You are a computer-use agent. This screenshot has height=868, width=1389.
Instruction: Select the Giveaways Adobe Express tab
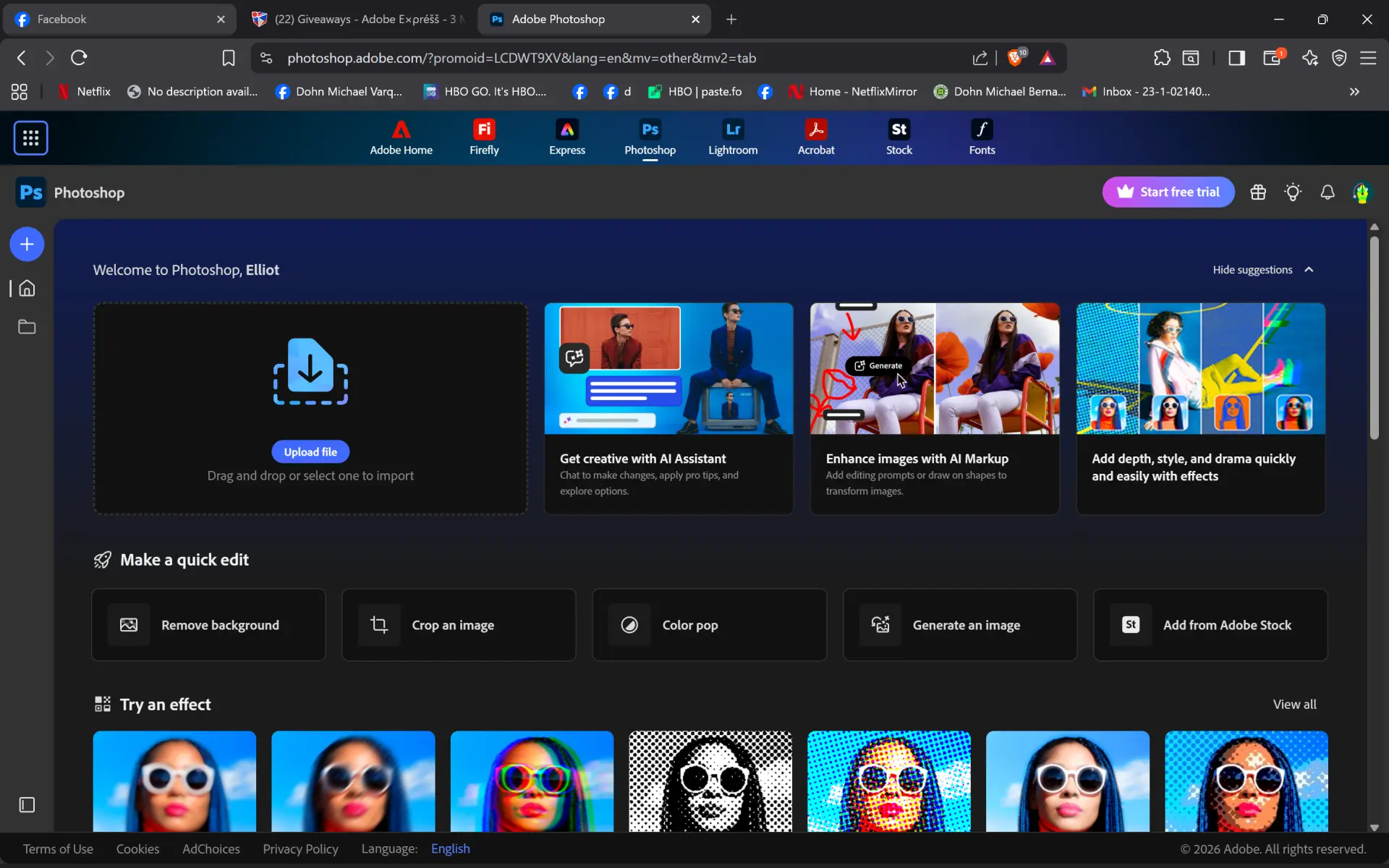(x=359, y=20)
